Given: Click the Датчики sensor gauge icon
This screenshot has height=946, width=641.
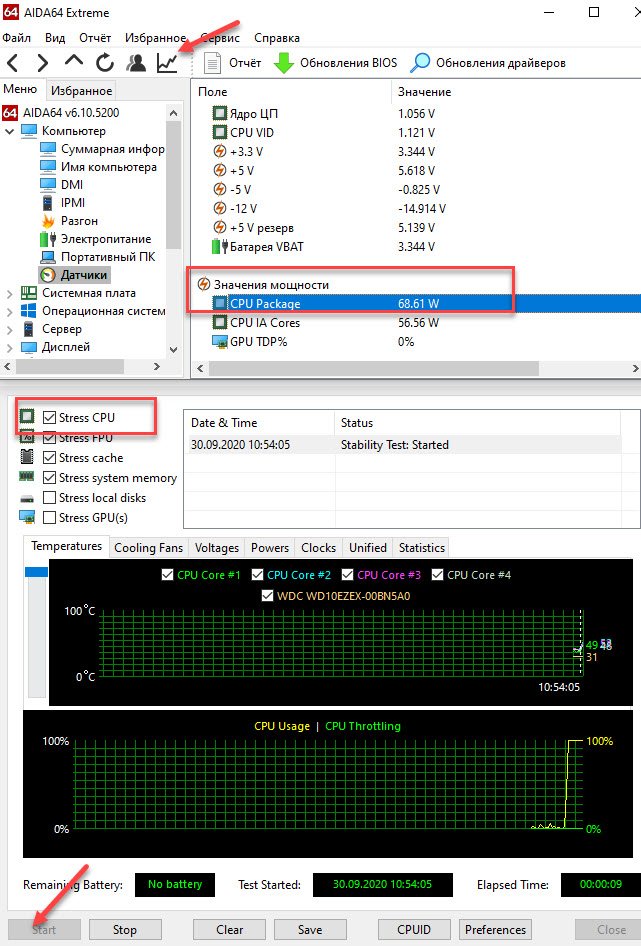Looking at the screenshot, I should [x=48, y=275].
